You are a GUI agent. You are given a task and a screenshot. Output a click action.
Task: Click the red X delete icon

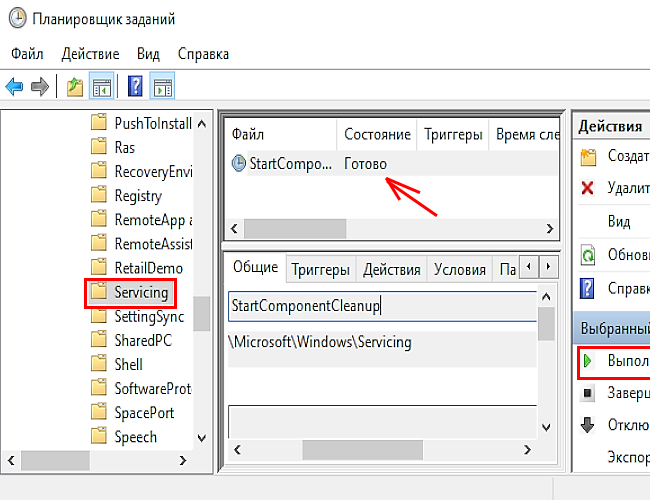(587, 188)
